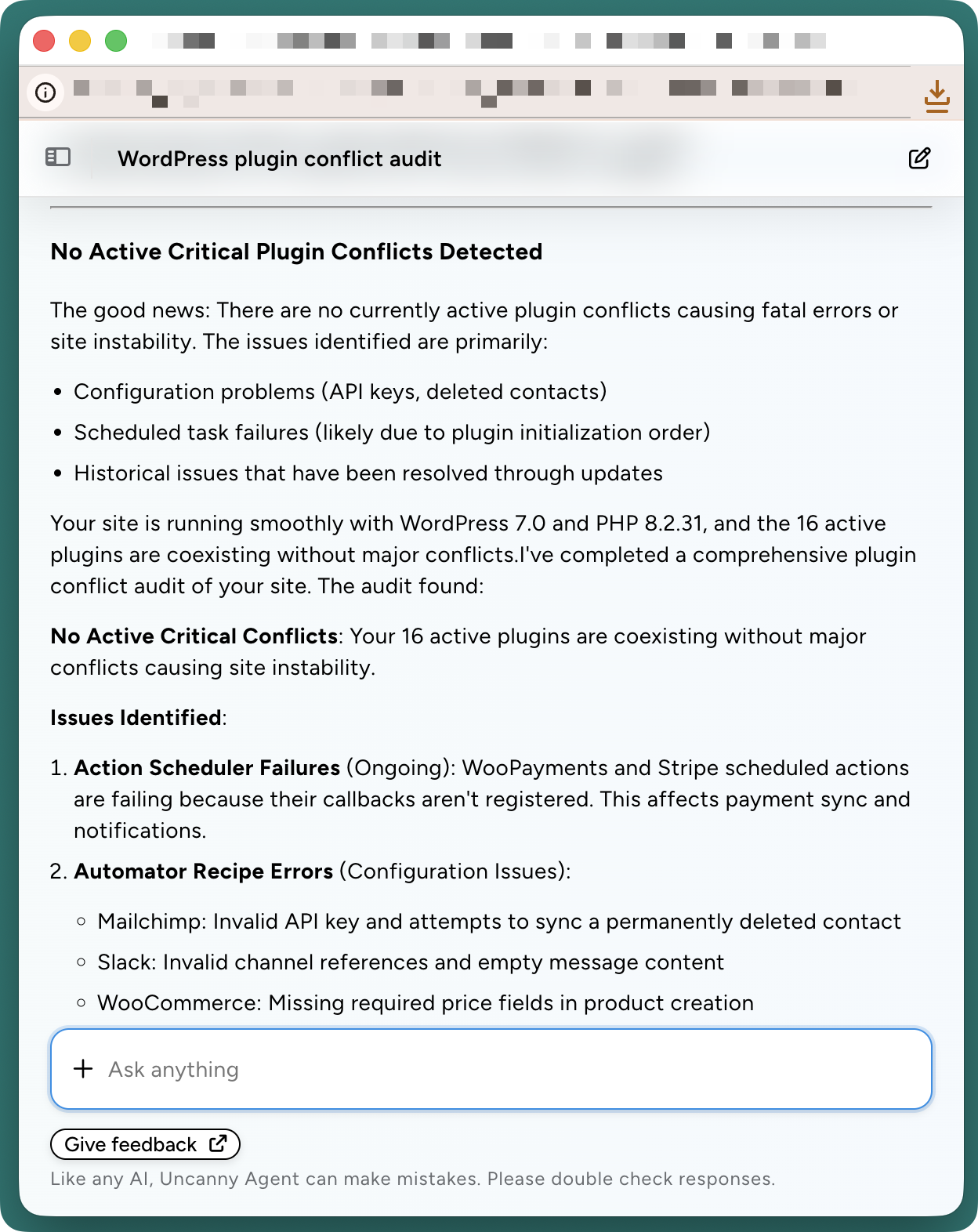978x1232 pixels.
Task: Click the Ask anything input field
Action: pyautogui.click(x=491, y=1069)
